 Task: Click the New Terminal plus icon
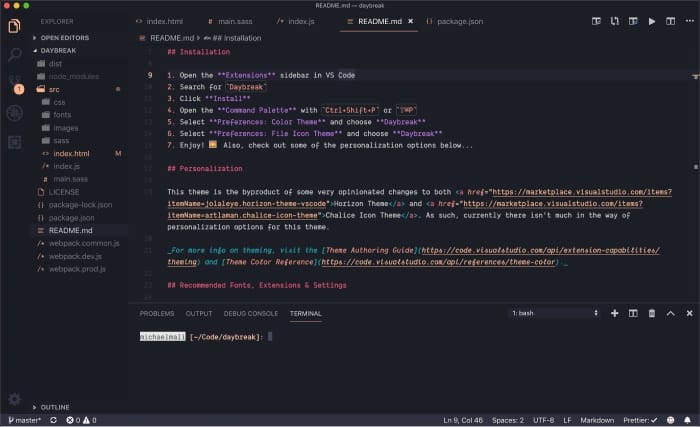(615, 313)
